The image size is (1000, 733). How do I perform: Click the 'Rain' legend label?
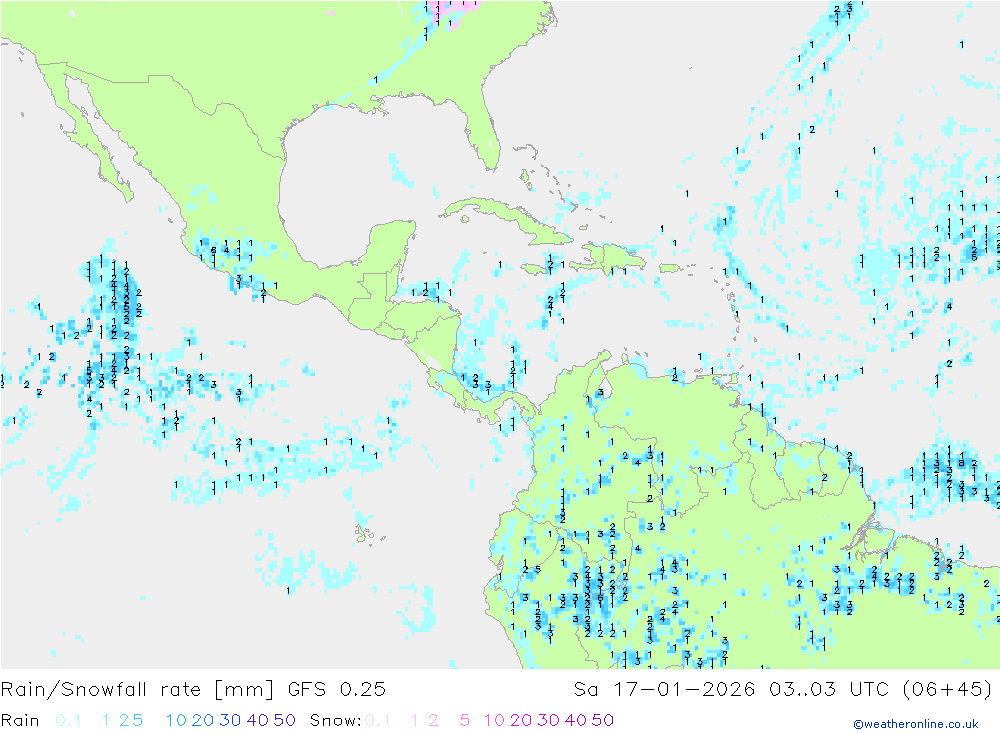pos(20,720)
